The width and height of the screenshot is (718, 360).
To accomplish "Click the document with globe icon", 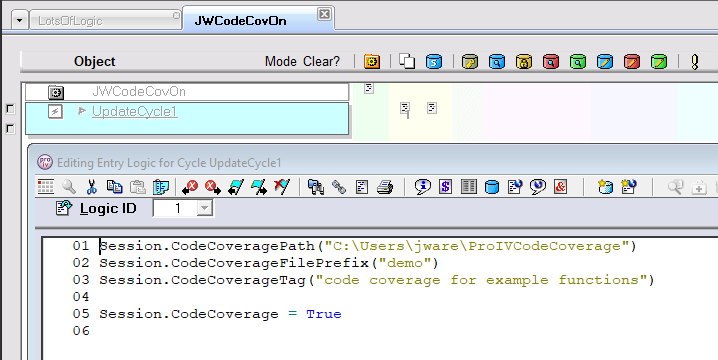I will click(x=515, y=187).
